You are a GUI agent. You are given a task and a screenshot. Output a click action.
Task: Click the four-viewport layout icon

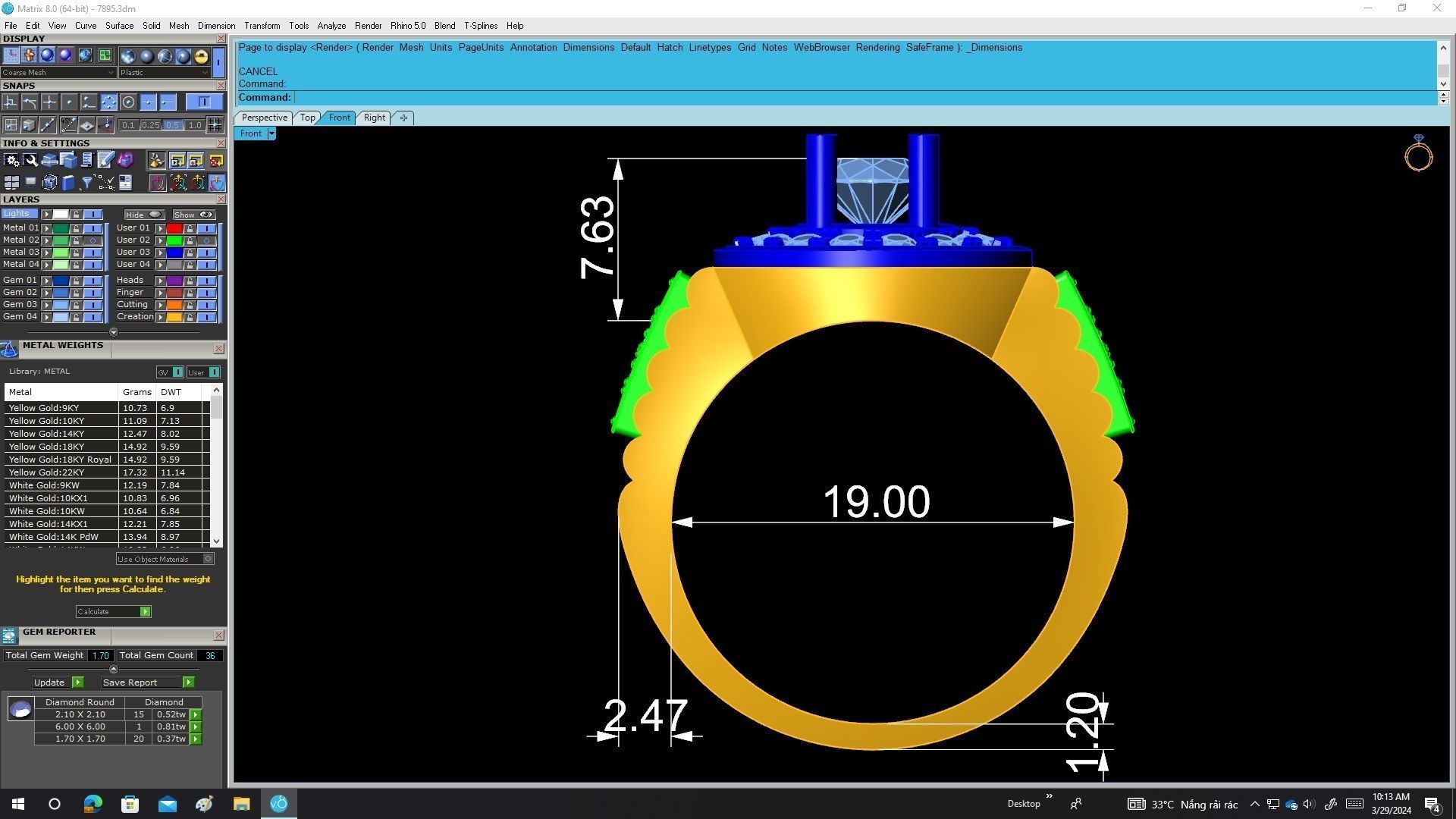coord(11,183)
